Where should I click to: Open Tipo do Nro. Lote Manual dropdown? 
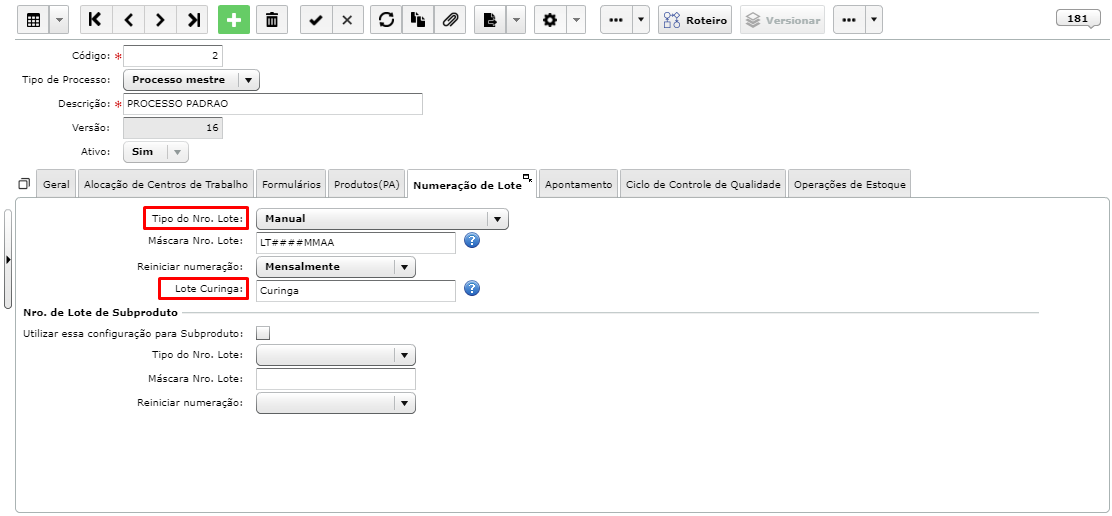382,219
